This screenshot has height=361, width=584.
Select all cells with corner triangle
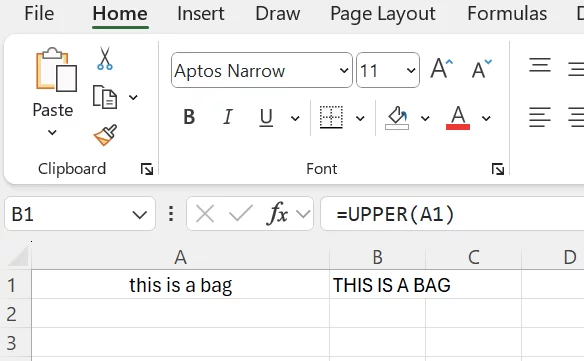coord(18,256)
